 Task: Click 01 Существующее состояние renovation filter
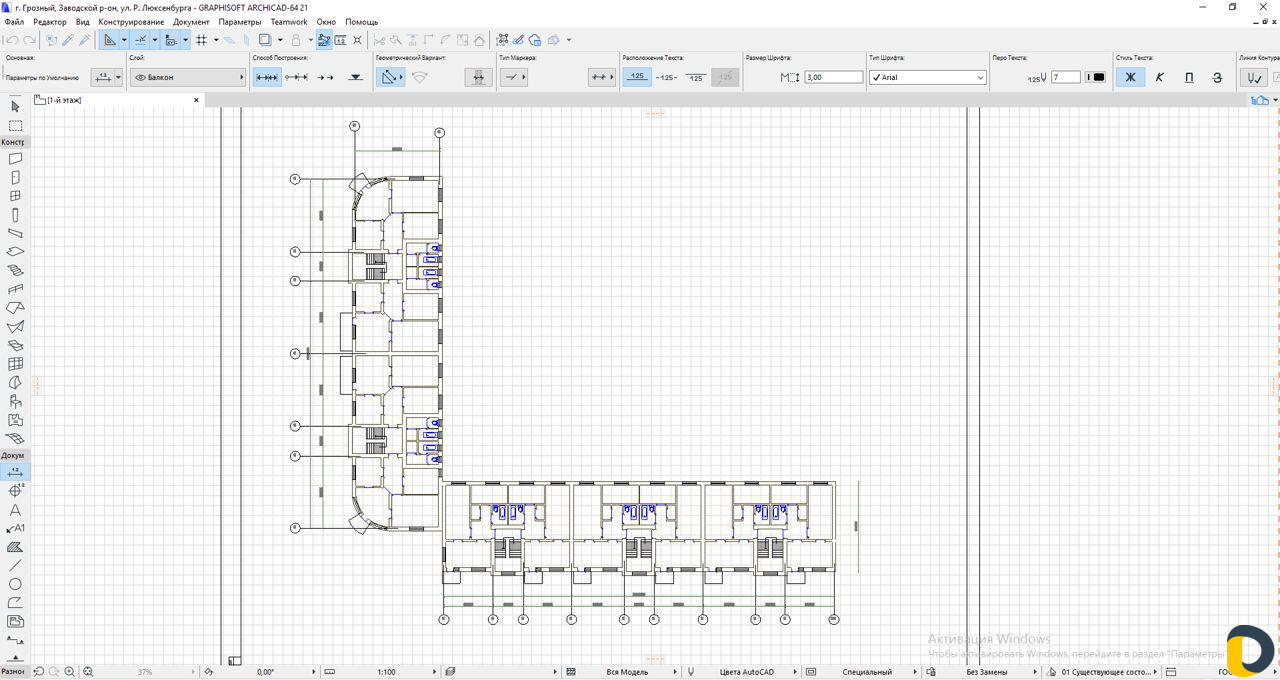tap(1107, 672)
